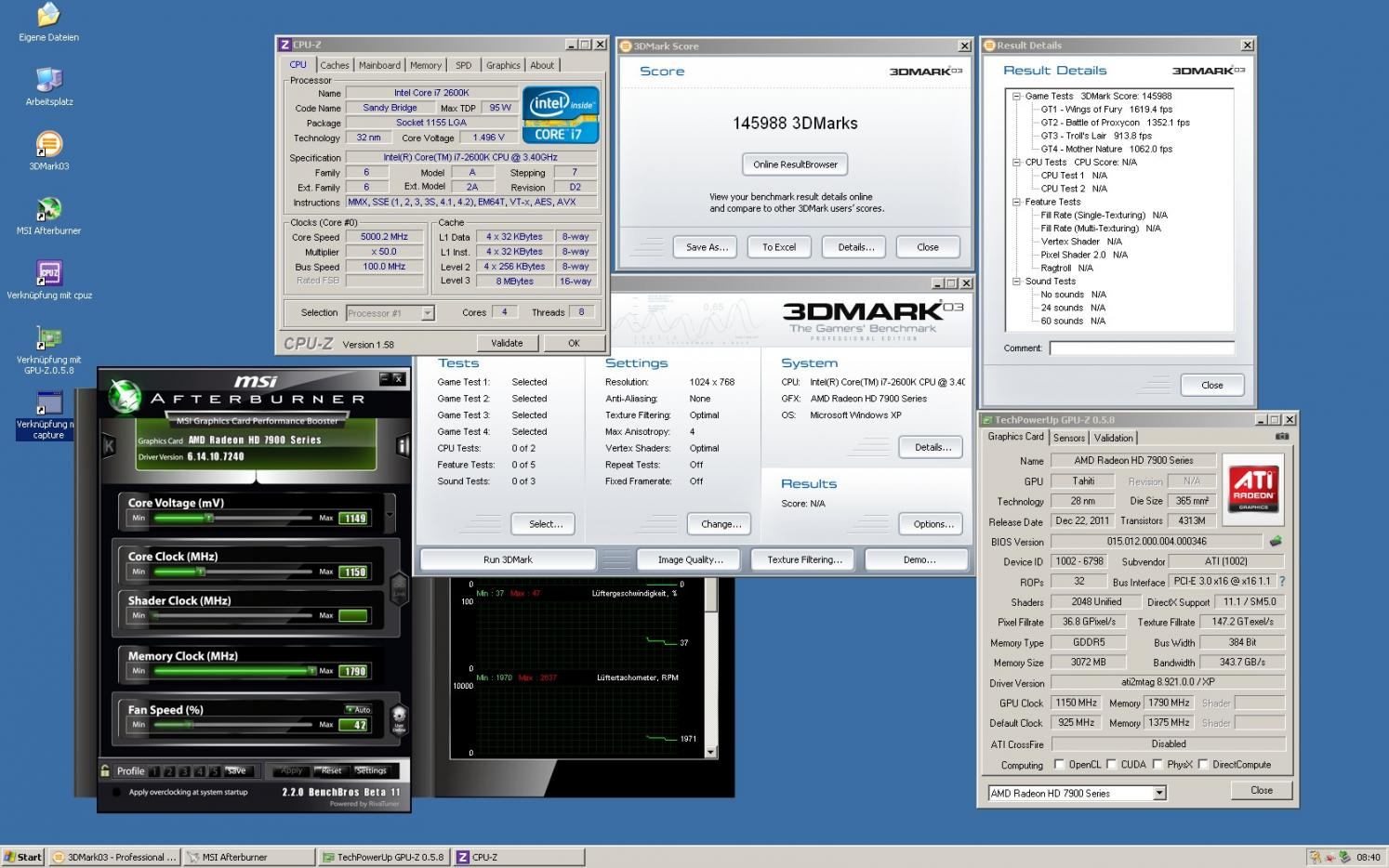Select Afterburner profile slot 1

(154, 770)
